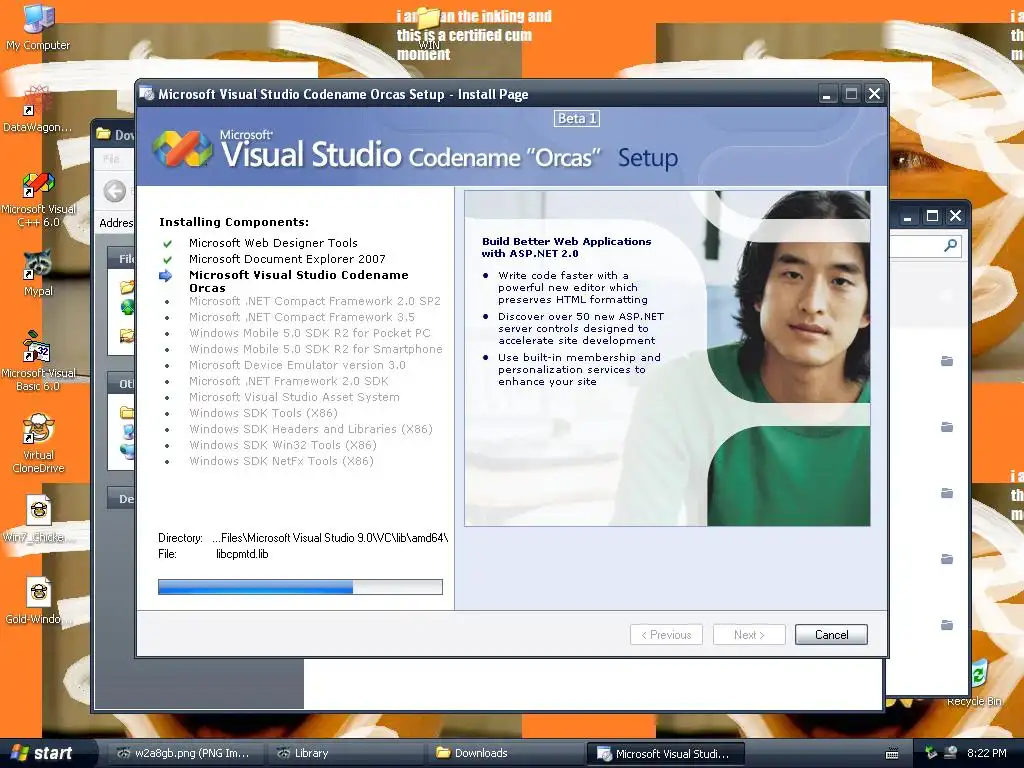Click the blue arrow beside Visual Studio Codename Orcas
The image size is (1024, 768).
tap(166, 276)
